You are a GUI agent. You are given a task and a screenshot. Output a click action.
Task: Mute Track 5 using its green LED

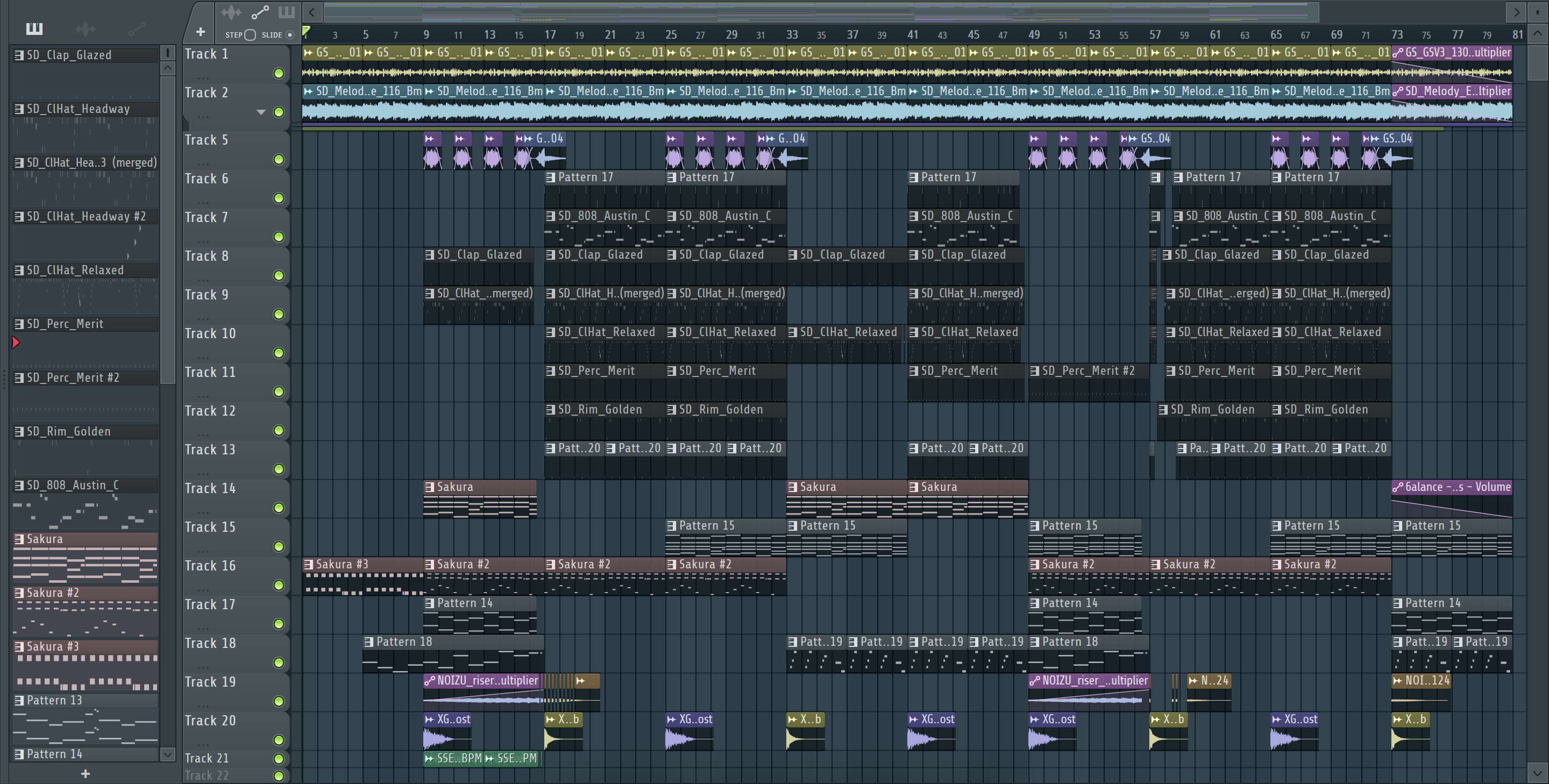point(279,159)
